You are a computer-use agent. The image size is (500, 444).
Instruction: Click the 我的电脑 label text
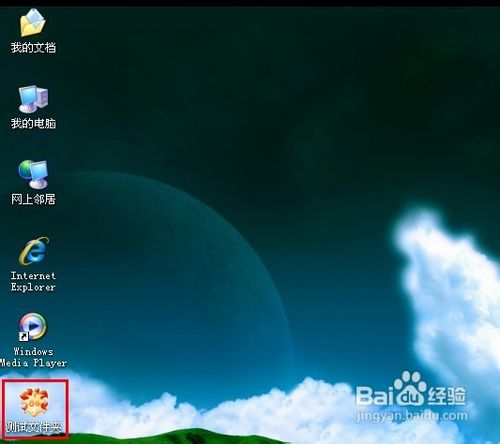[33, 124]
